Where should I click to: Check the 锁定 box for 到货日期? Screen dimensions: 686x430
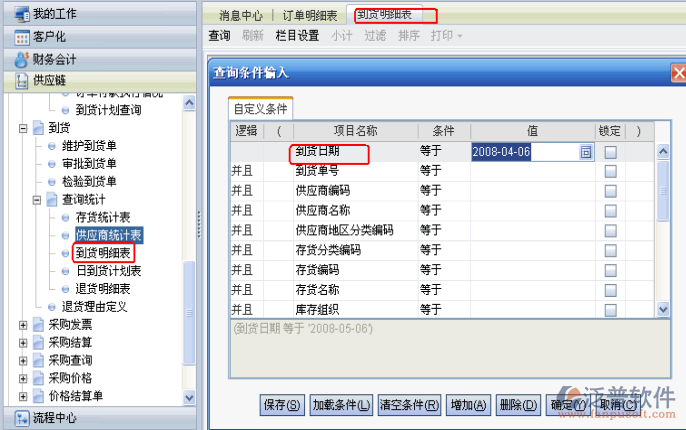[610, 152]
